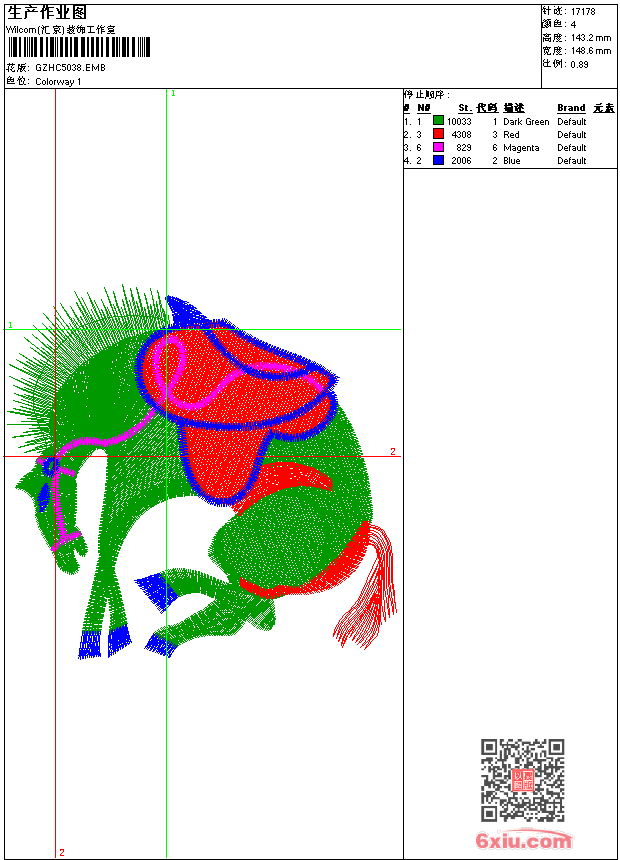Click the 'Colorway 1' label
620x860 pixels.
[x=58, y=82]
